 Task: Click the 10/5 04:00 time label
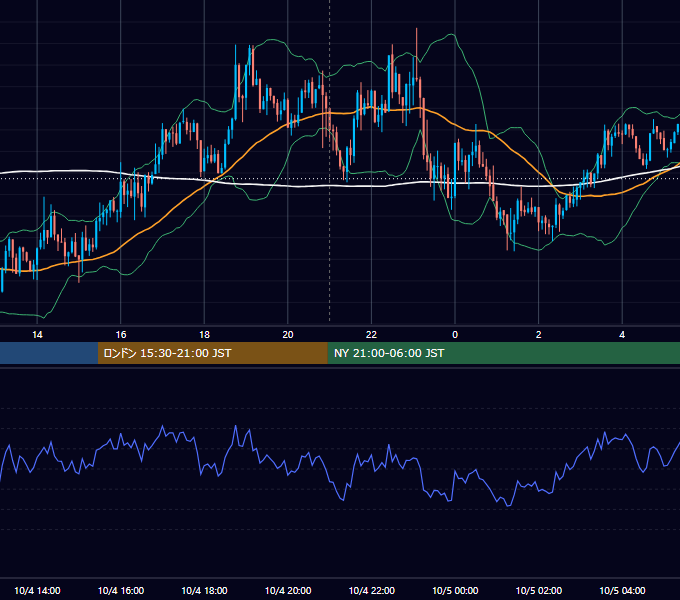tap(622, 590)
